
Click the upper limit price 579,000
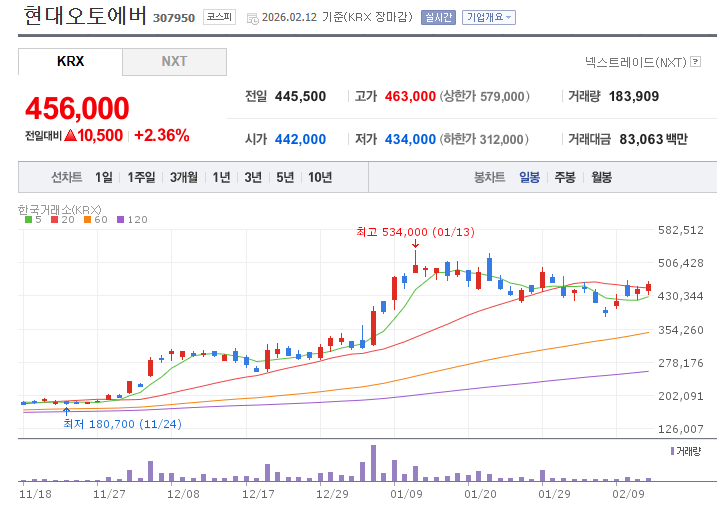tap(502, 97)
